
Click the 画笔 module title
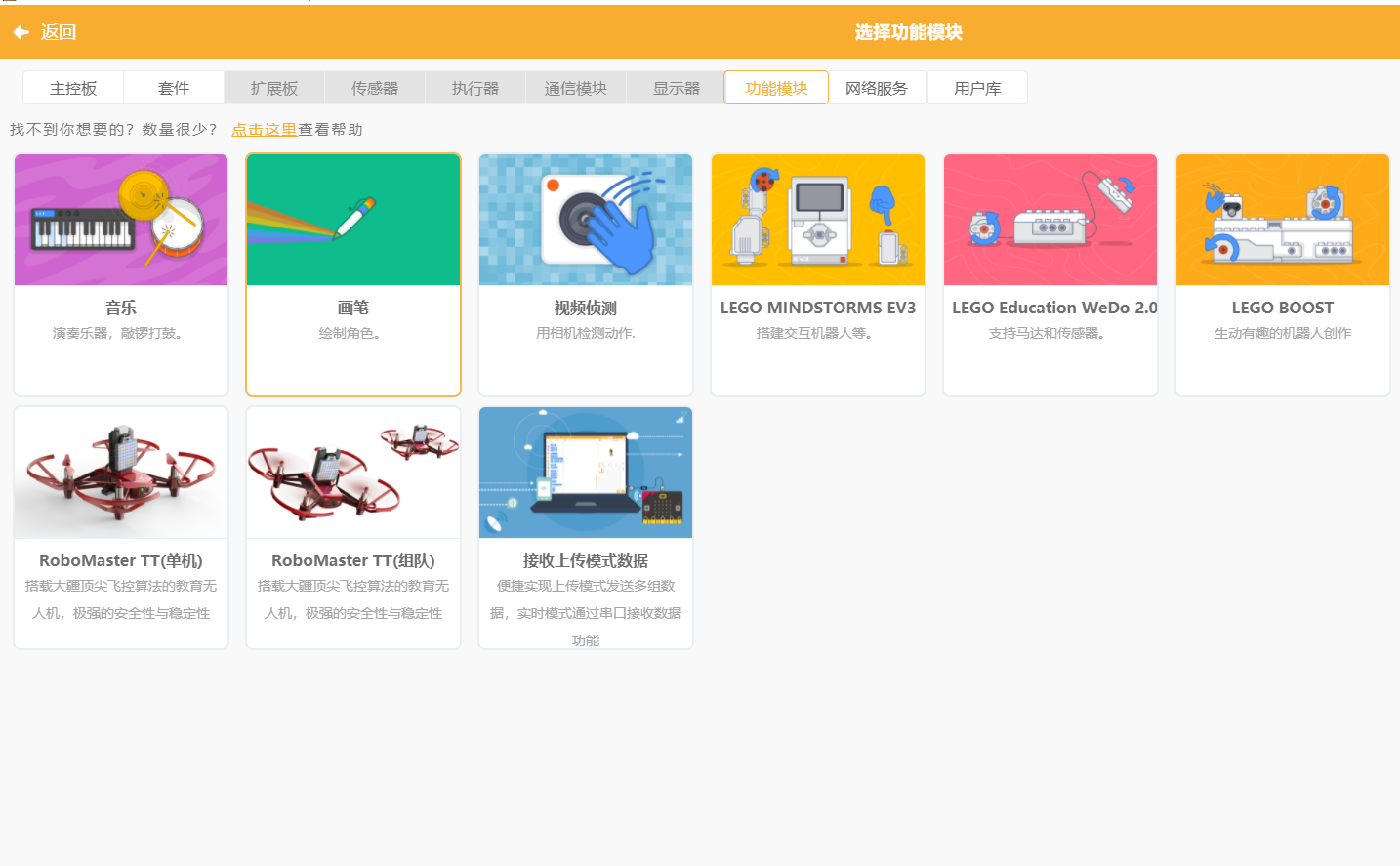pyautogui.click(x=353, y=308)
